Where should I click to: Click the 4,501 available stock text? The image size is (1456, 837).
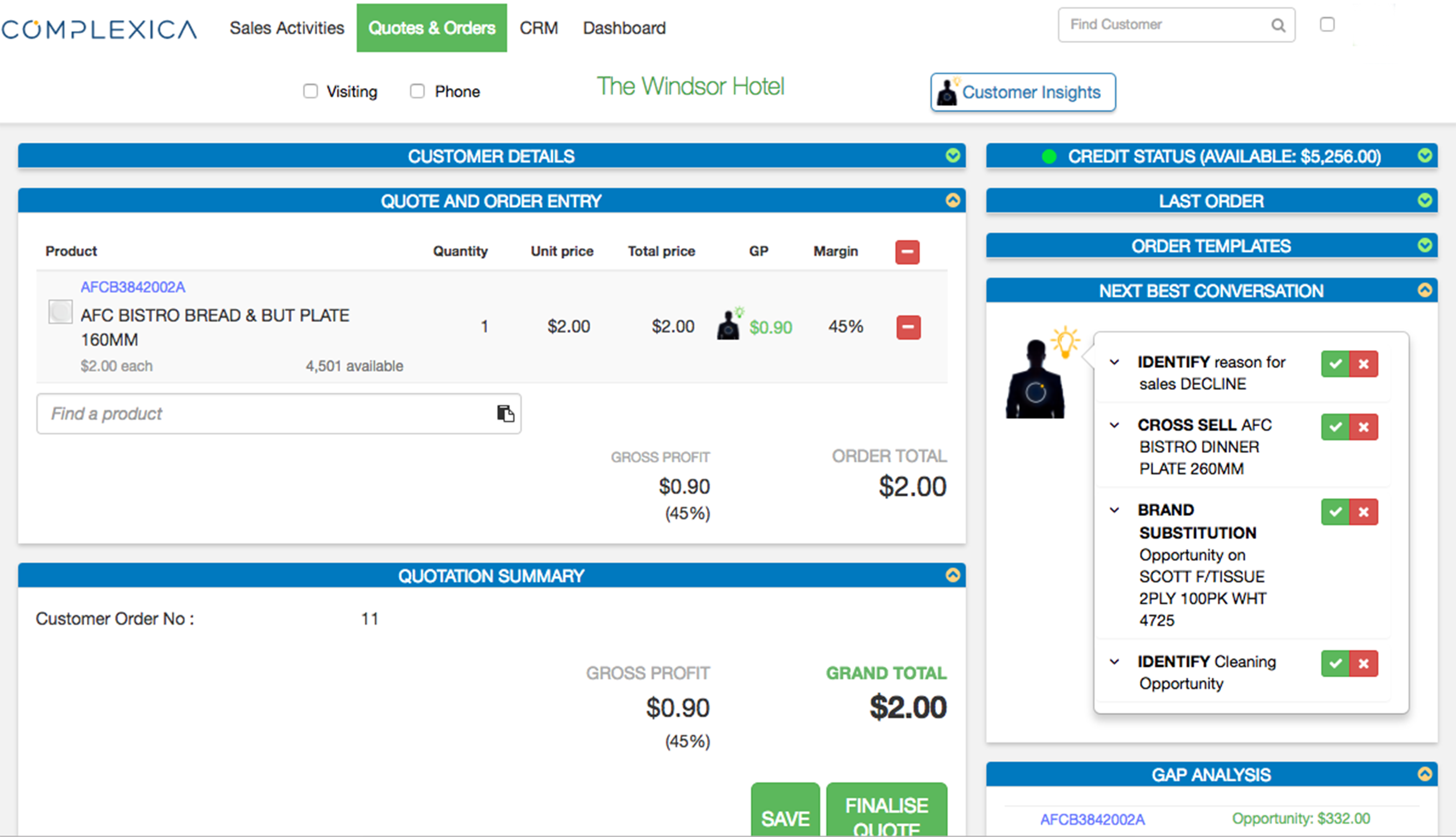354,366
